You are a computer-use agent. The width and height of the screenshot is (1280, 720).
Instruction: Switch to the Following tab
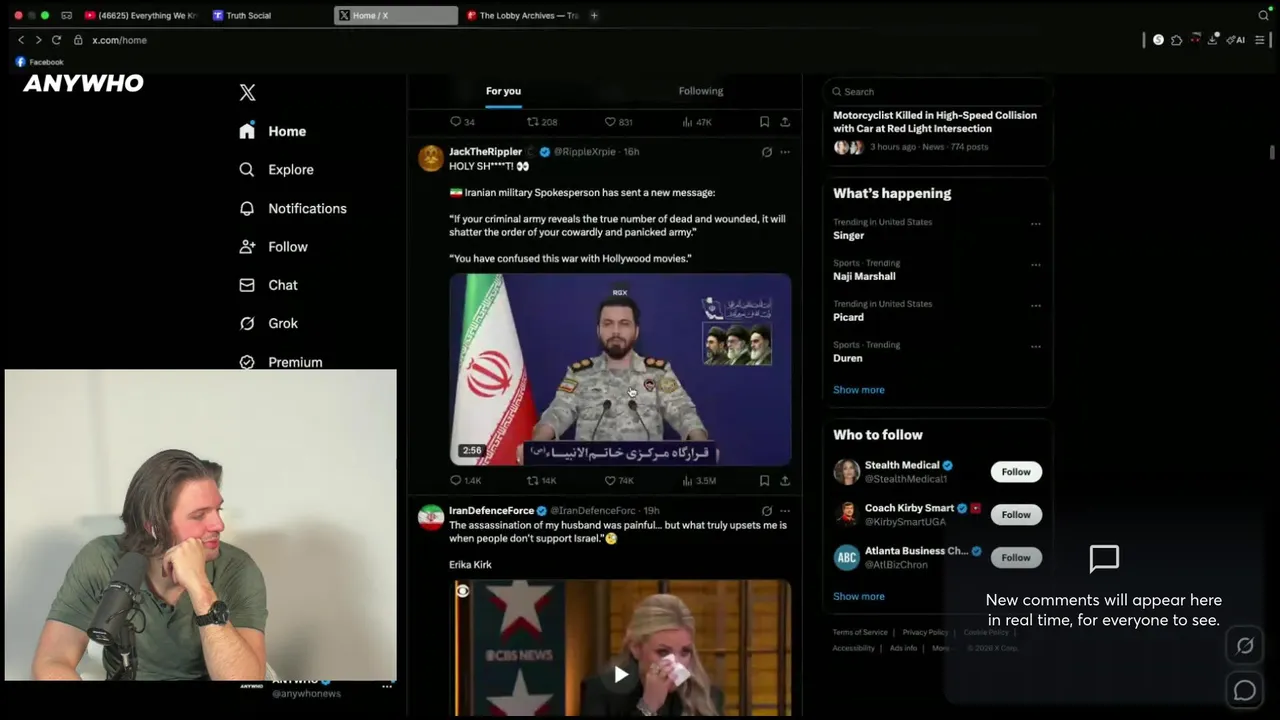[701, 91]
